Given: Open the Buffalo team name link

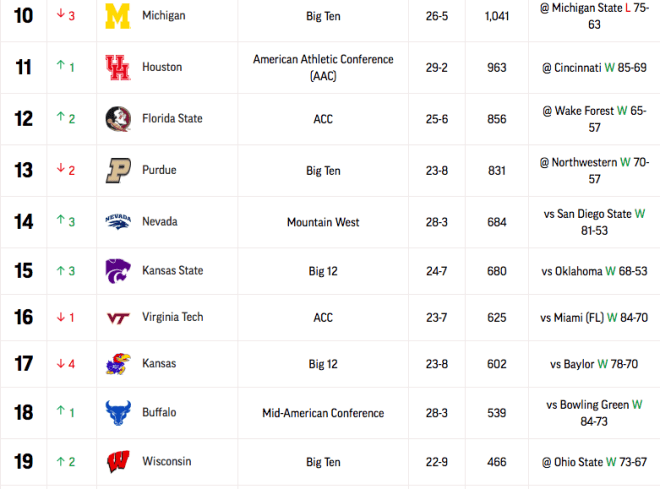Looking at the screenshot, I should tap(159, 412).
